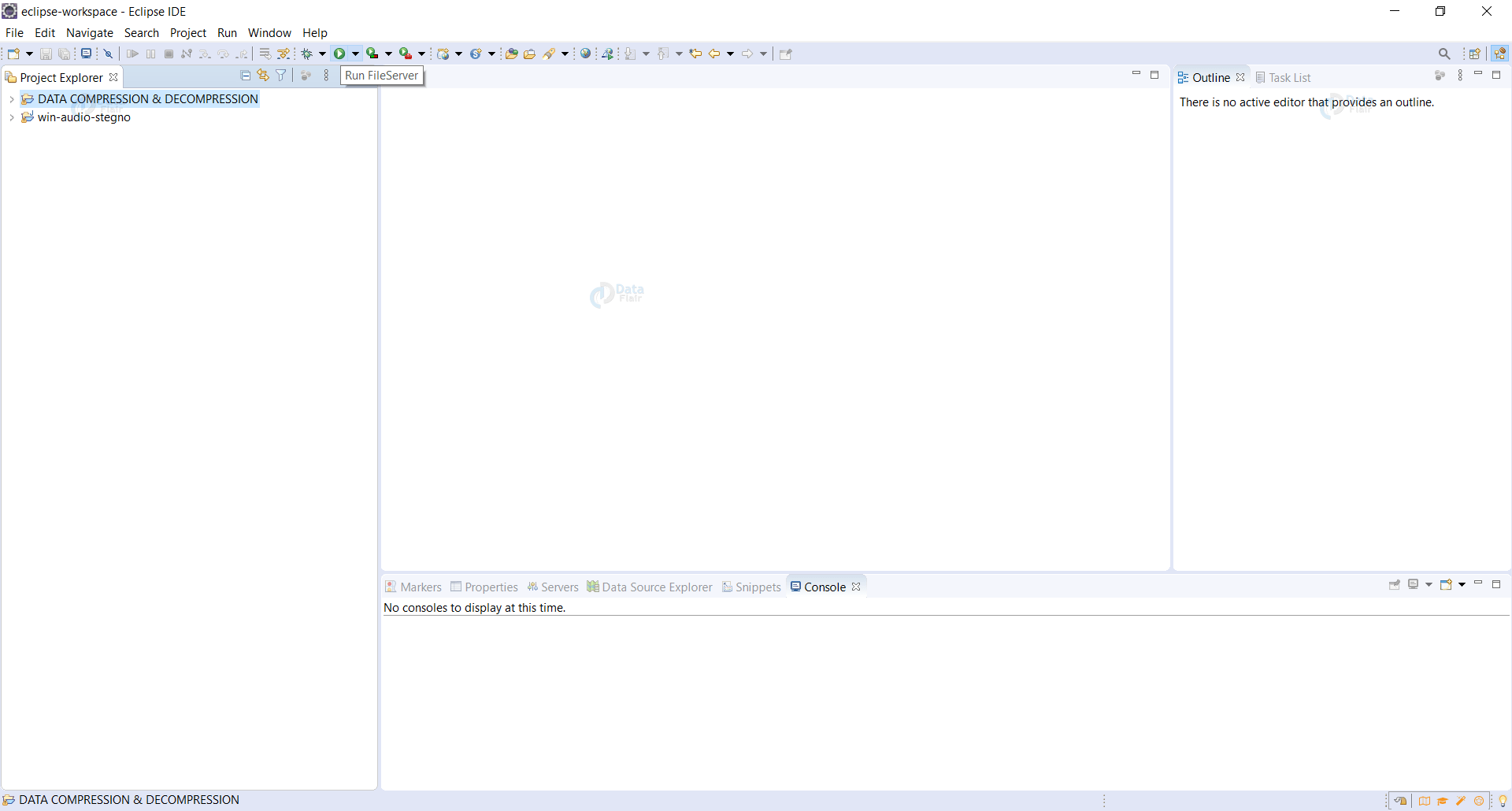
Task: Click the Debug bug icon
Action: pos(307,54)
